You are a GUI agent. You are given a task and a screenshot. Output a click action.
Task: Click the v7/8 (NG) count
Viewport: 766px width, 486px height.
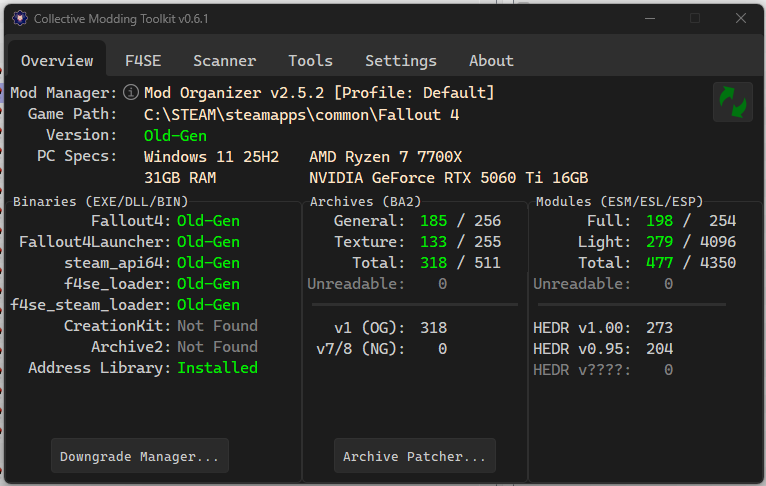coord(442,349)
